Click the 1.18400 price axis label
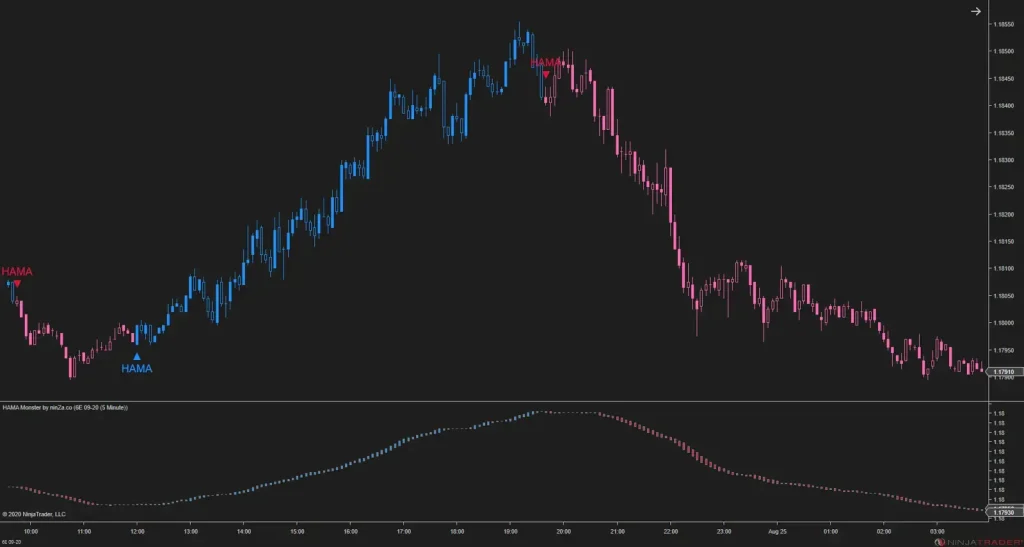 [x=1003, y=105]
